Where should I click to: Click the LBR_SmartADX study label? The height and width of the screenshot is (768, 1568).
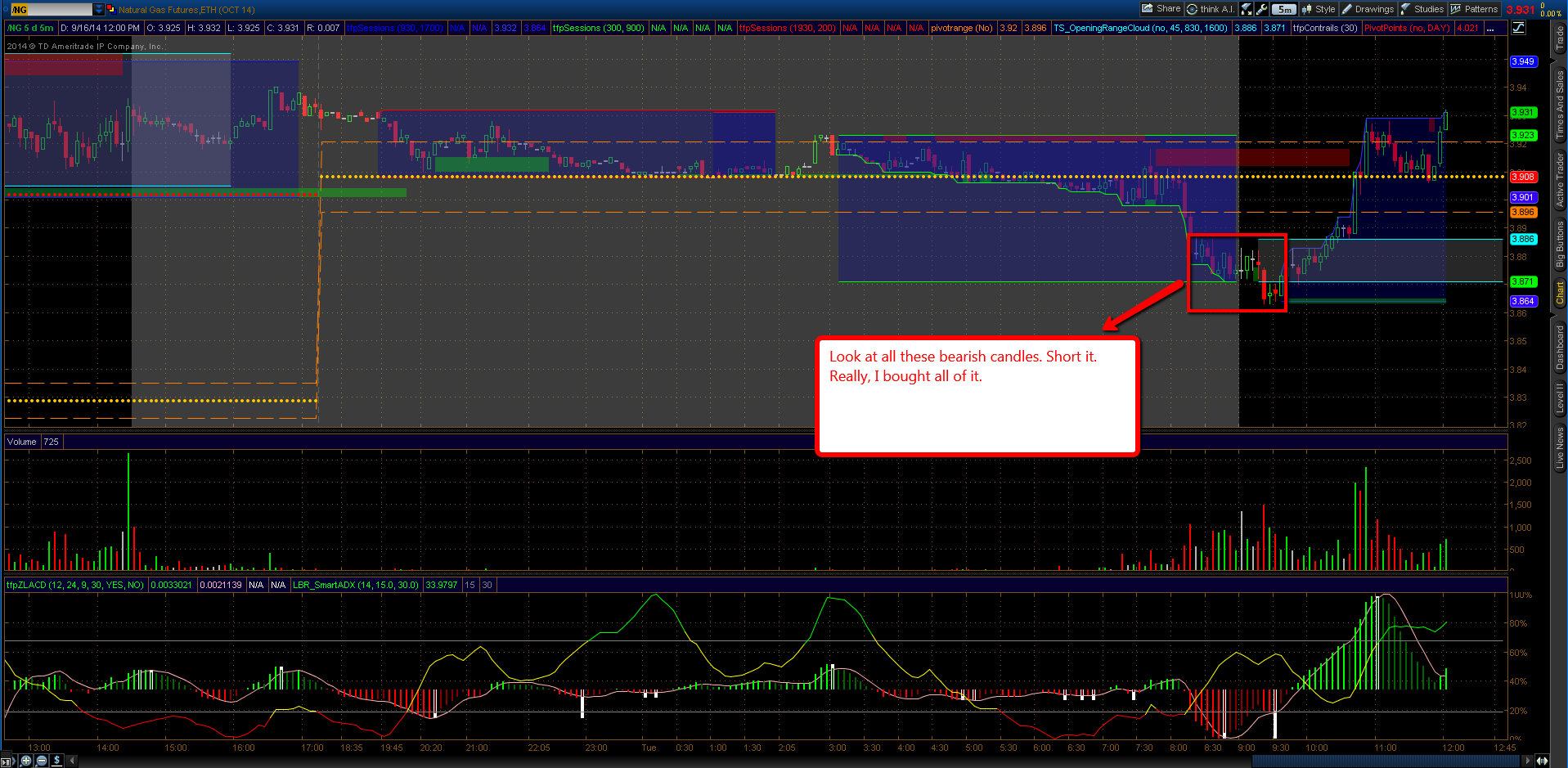pyautogui.click(x=356, y=585)
